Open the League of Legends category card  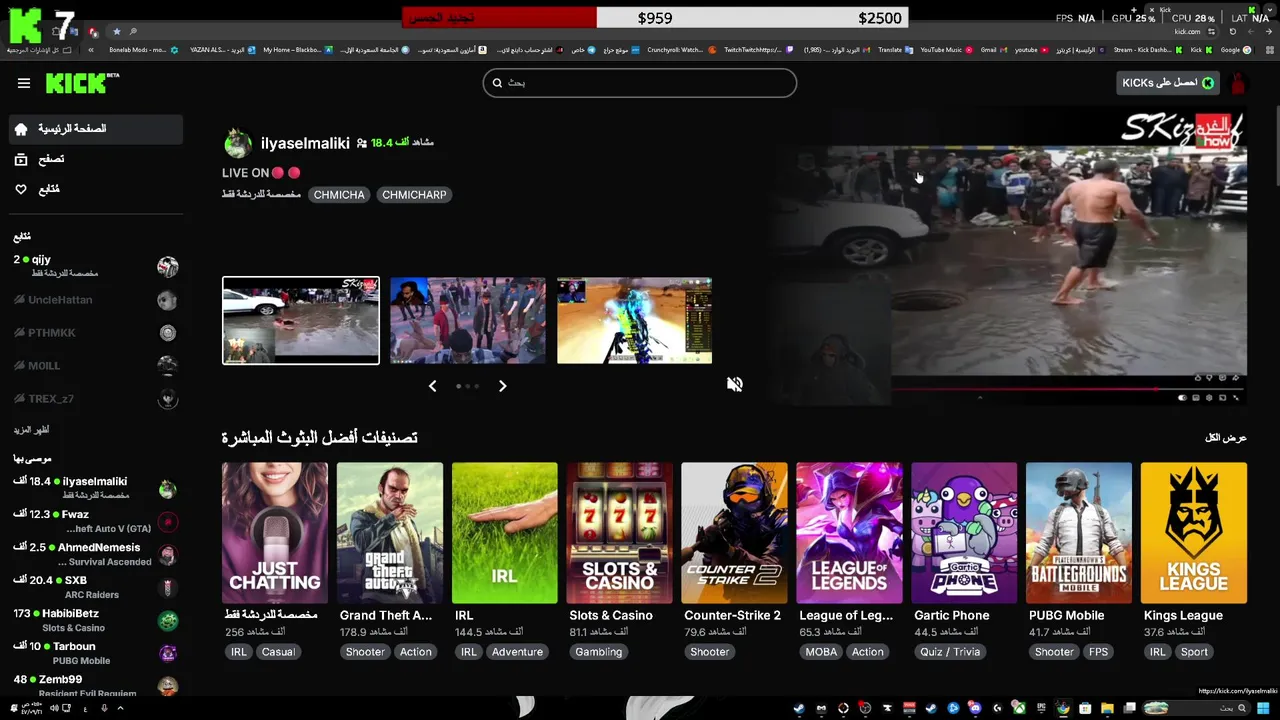849,533
